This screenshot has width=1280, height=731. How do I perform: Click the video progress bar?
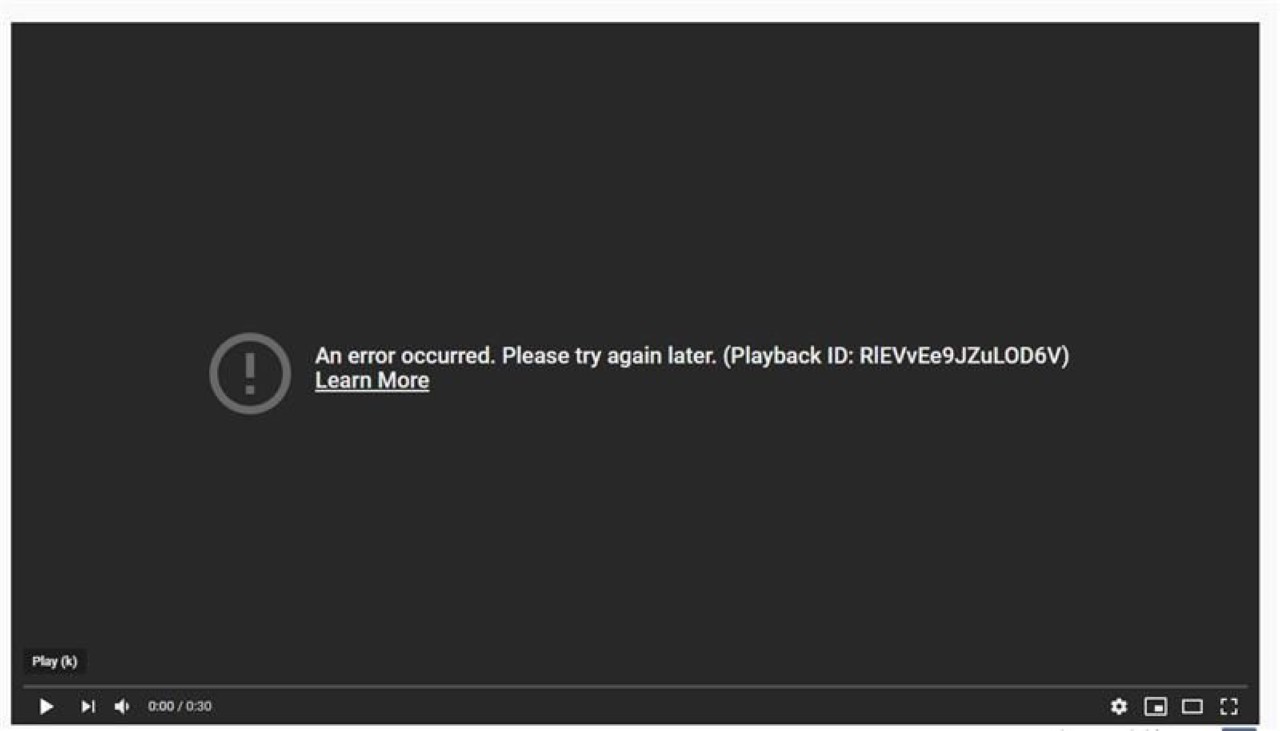point(635,687)
